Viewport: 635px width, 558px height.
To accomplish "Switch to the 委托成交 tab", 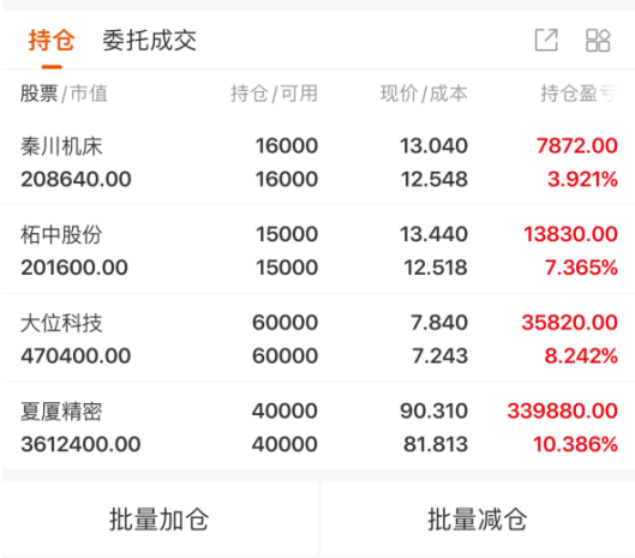I will point(149,40).
